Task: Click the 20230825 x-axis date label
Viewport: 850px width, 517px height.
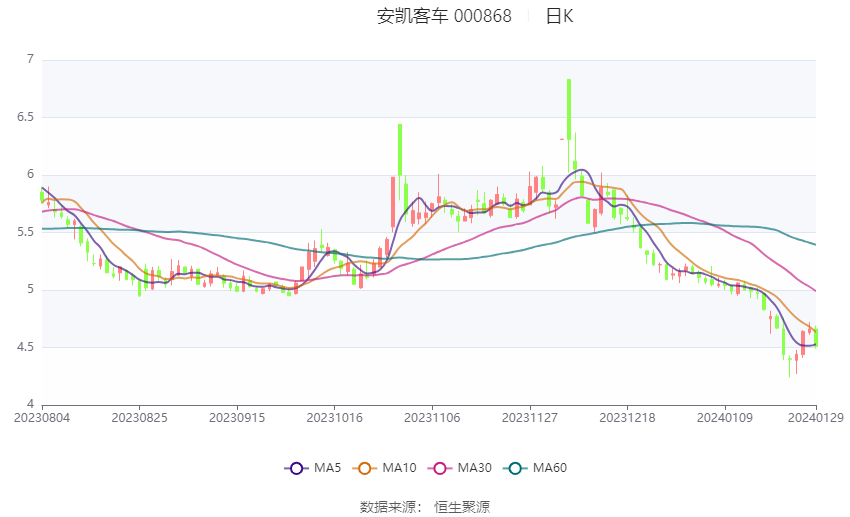Action: click(x=139, y=418)
